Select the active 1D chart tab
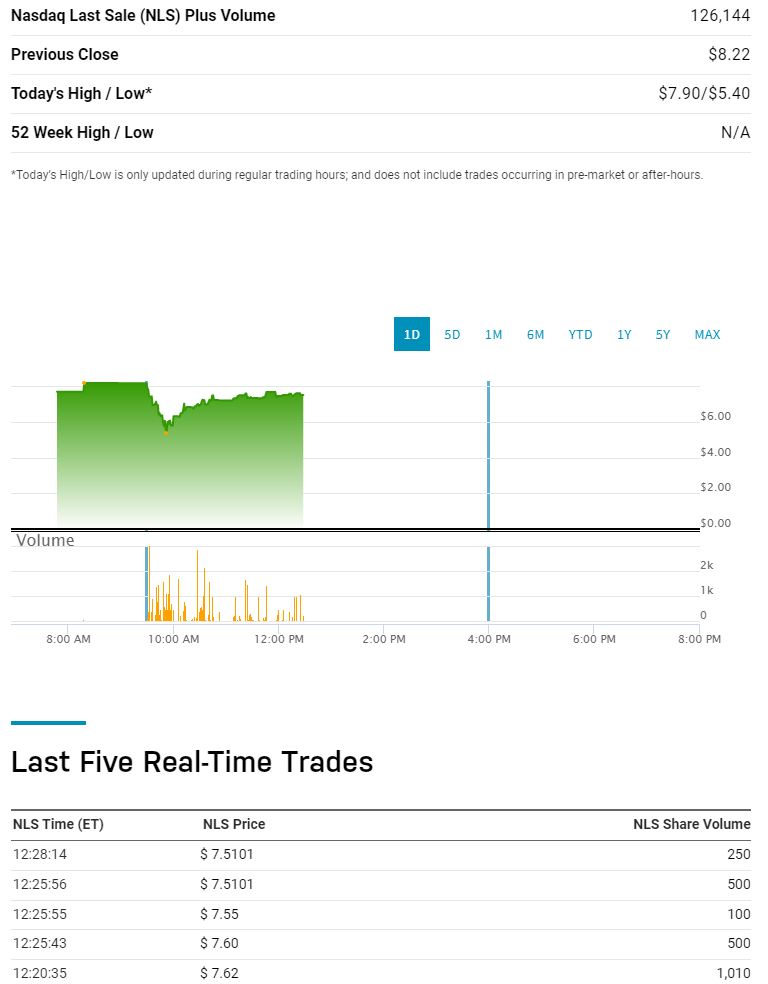The height and width of the screenshot is (984, 768). [411, 334]
